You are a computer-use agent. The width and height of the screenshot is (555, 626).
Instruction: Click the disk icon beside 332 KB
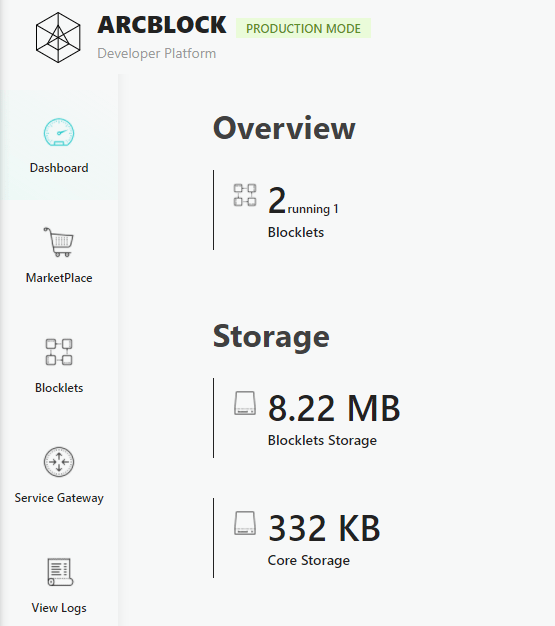(x=245, y=523)
